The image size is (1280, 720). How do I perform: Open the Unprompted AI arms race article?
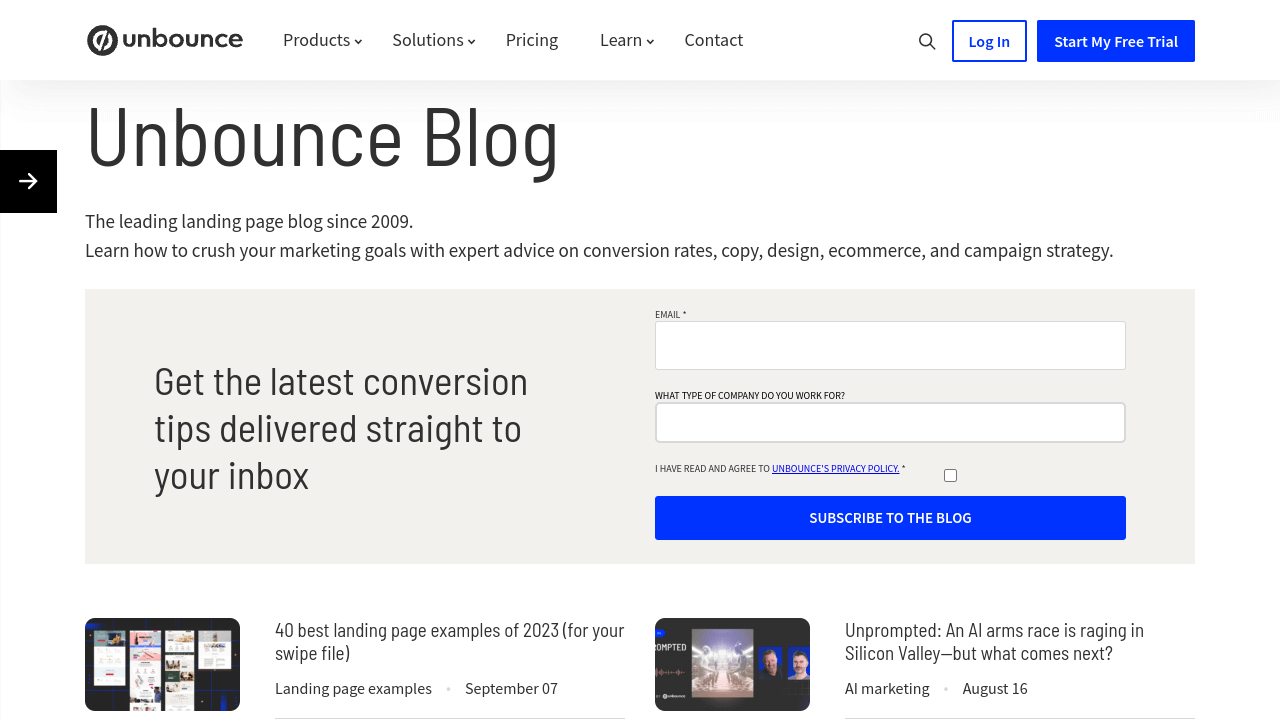click(994, 641)
